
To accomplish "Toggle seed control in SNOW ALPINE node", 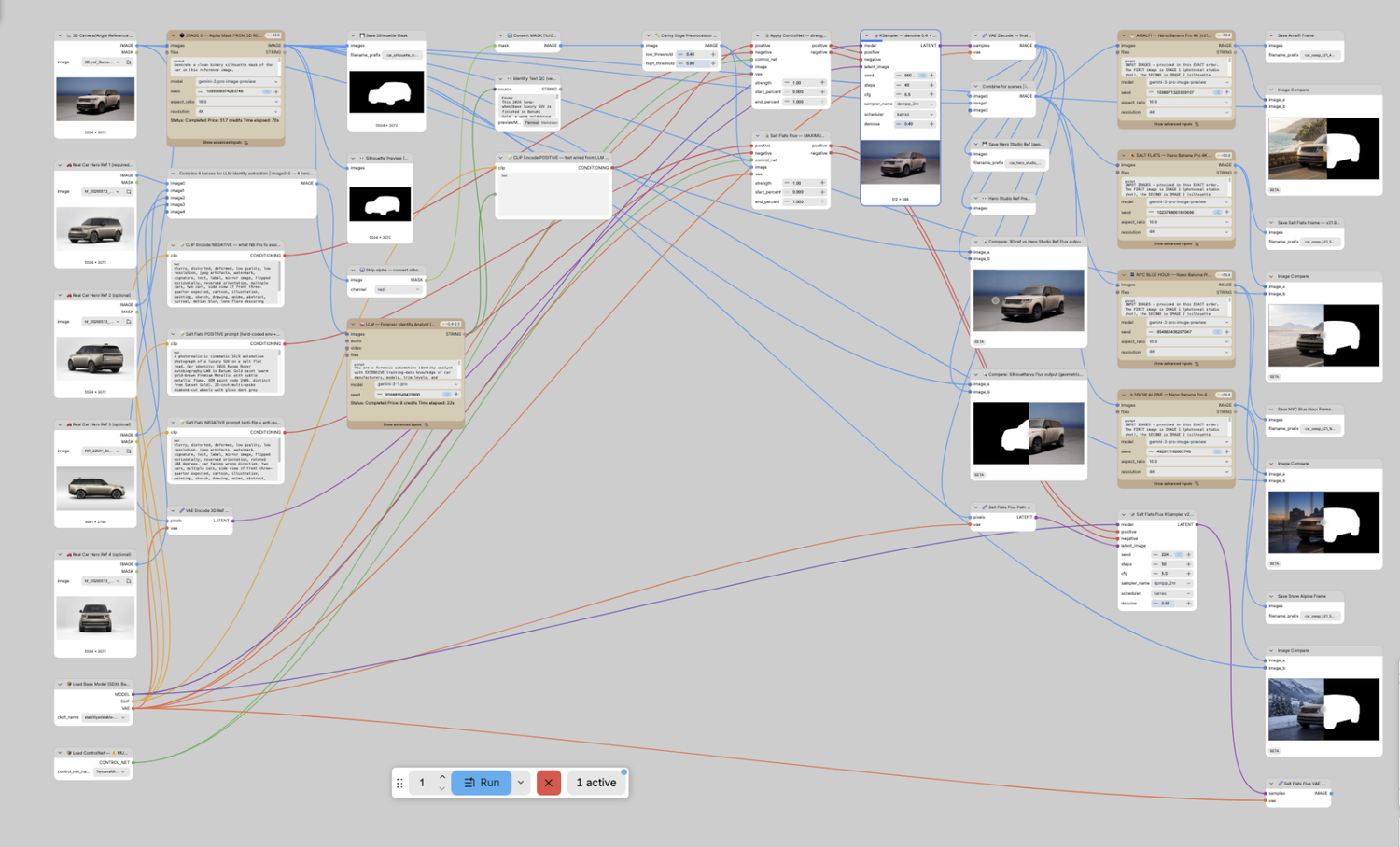I will point(1217,451).
